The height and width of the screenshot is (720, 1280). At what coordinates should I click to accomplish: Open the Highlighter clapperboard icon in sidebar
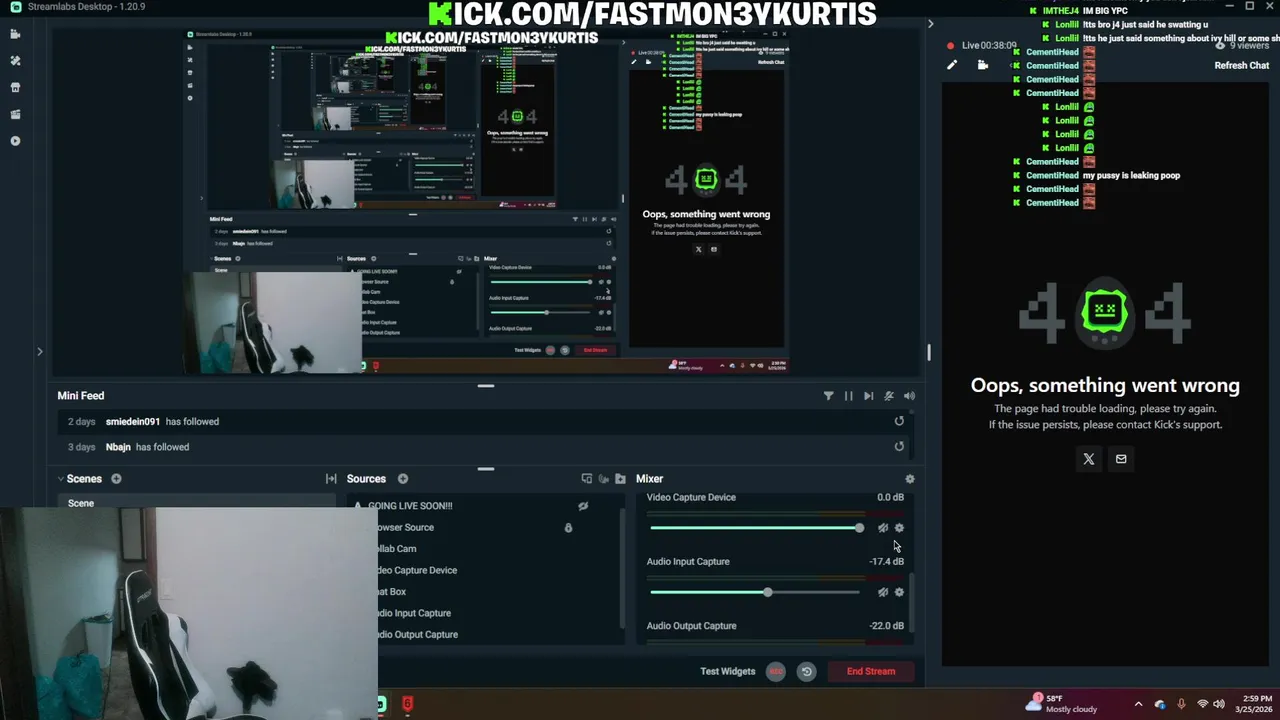(15, 115)
